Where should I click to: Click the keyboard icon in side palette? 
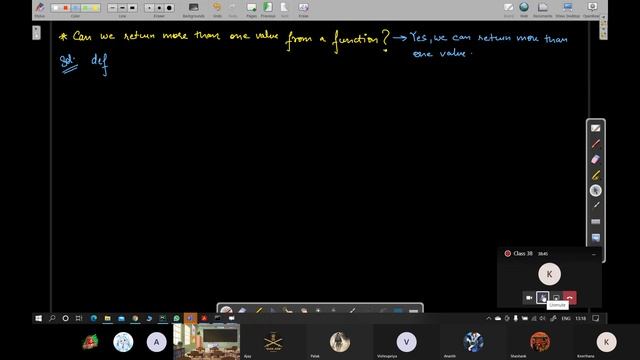click(x=596, y=221)
